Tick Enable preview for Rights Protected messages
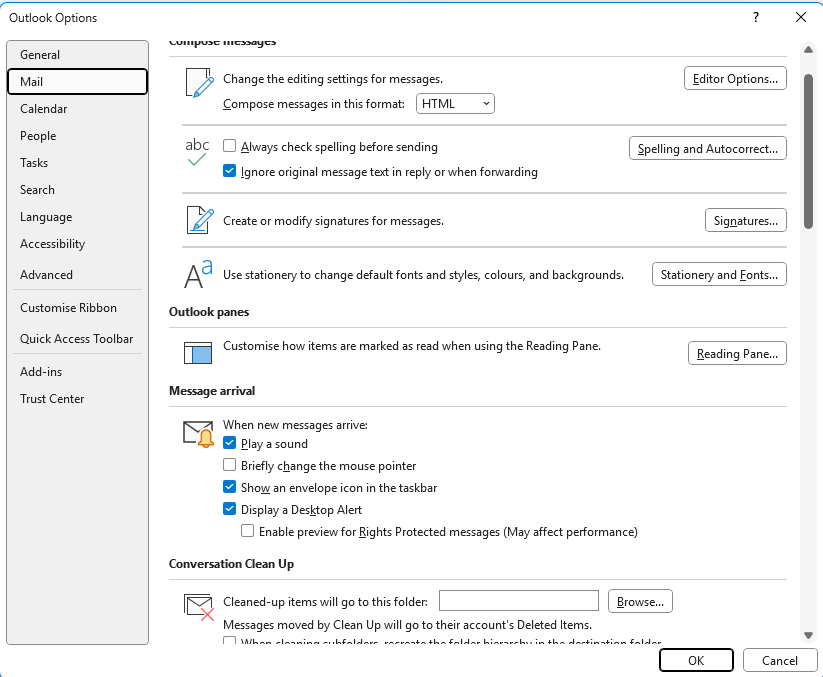 (247, 531)
